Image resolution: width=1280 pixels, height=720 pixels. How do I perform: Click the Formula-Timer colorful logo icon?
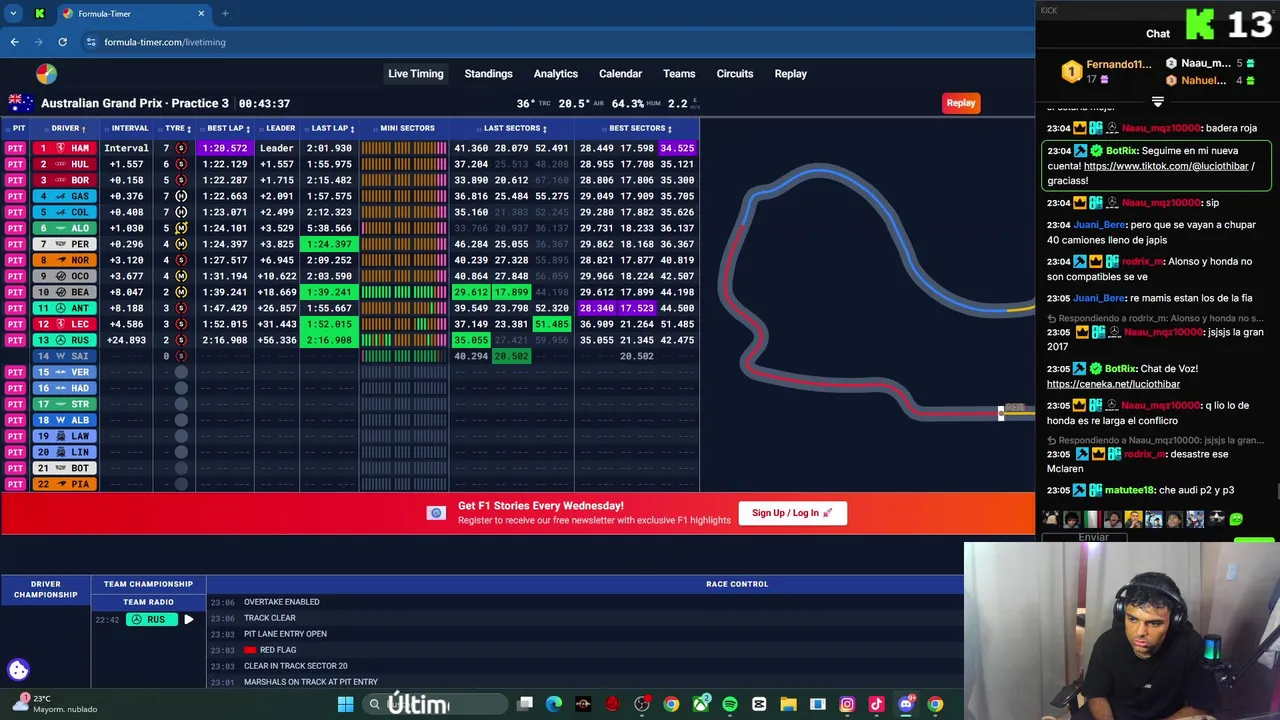point(46,74)
